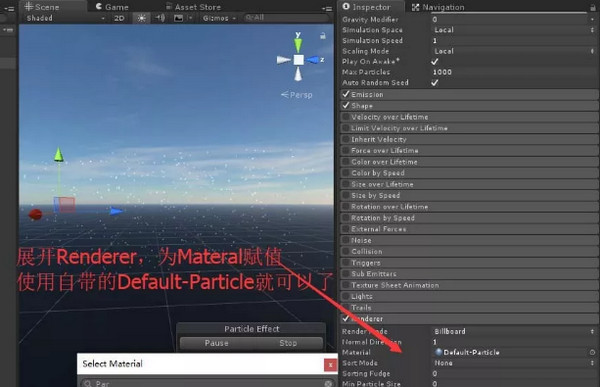Viewport: 600px width, 387px height.
Task: Pause the particle effect
Action: [x=217, y=343]
